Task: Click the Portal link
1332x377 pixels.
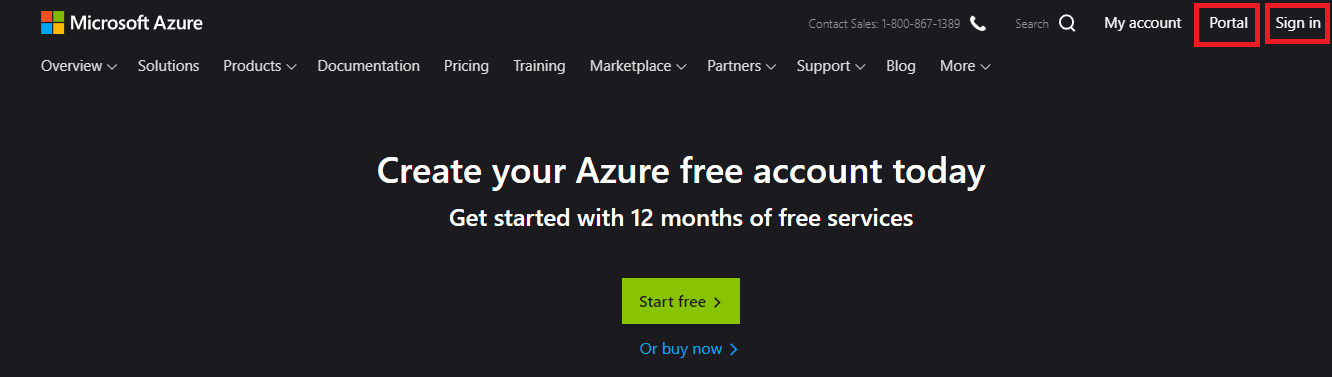Action: 1228,23
